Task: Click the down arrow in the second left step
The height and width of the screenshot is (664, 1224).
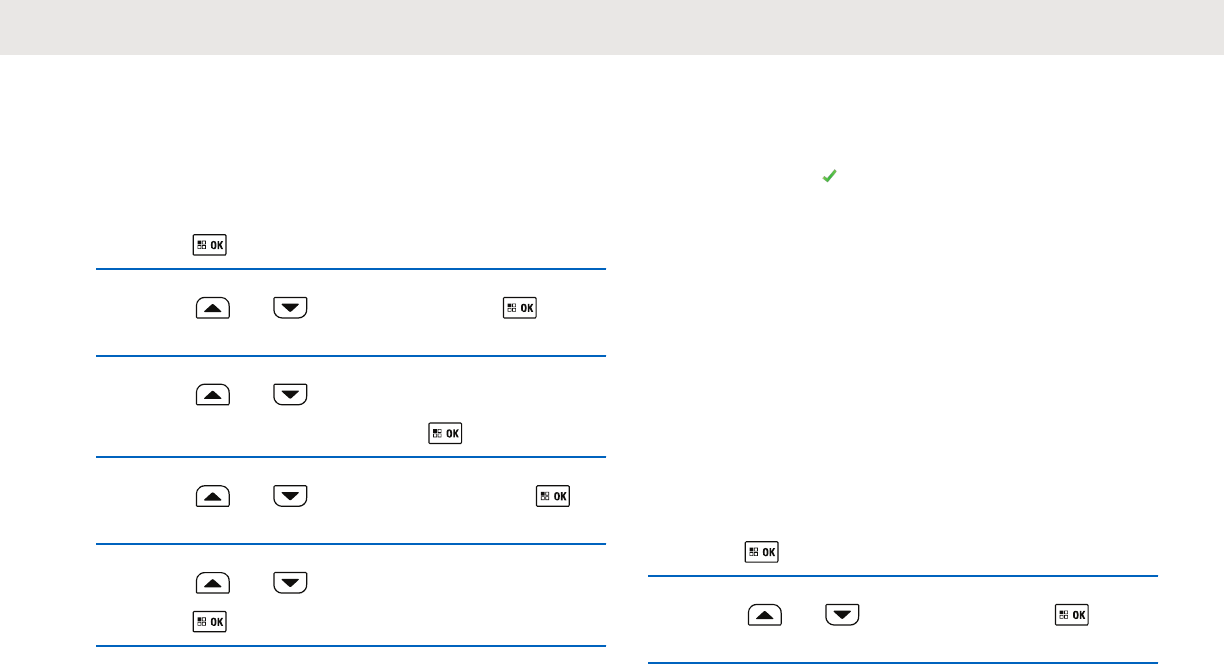Action: click(290, 308)
